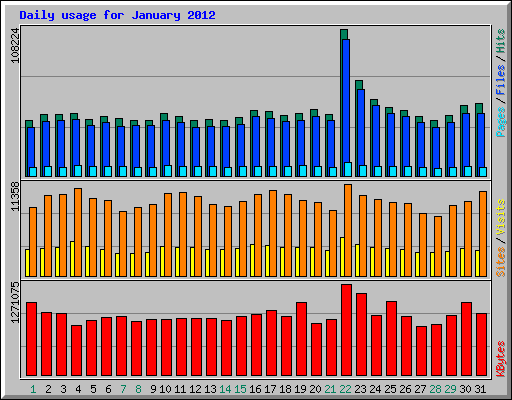
Task: Click day 31 on the date axis
Action: pos(480,389)
